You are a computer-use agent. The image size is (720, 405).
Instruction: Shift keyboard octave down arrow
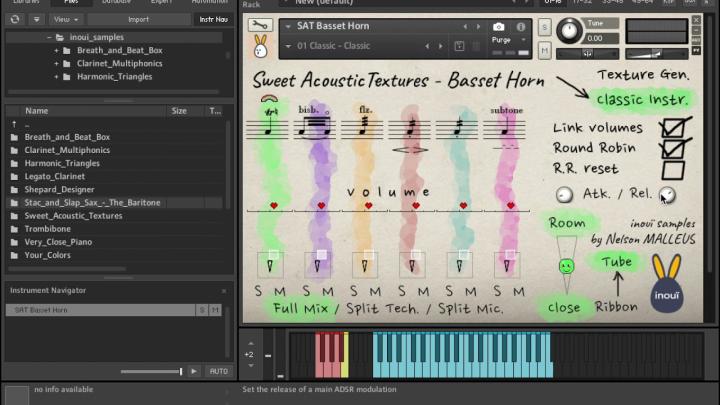click(251, 366)
